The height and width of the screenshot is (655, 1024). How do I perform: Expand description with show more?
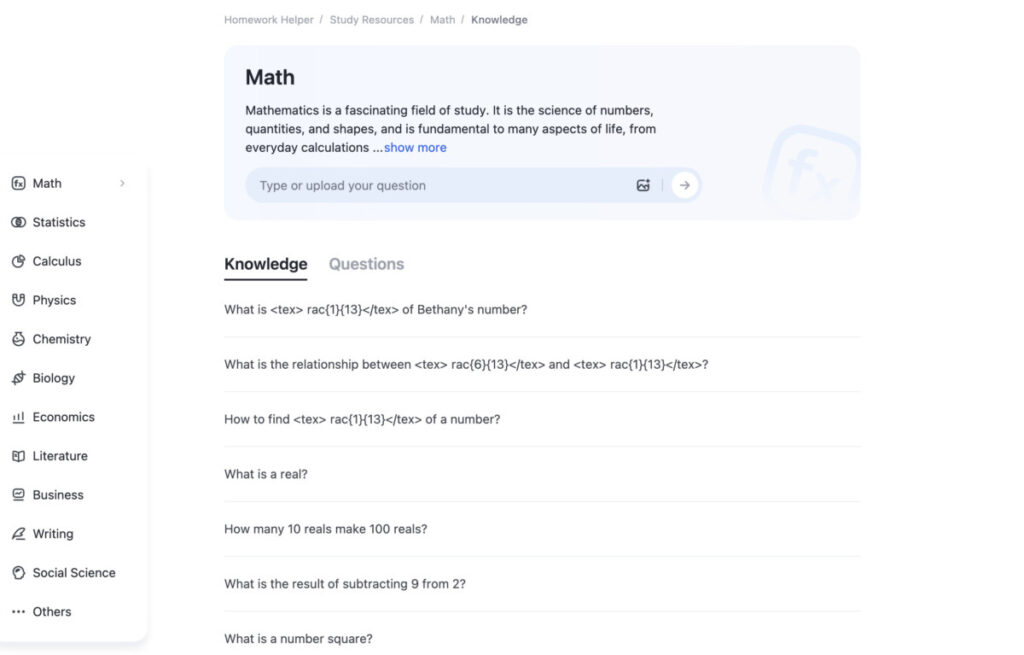pyautogui.click(x=415, y=148)
